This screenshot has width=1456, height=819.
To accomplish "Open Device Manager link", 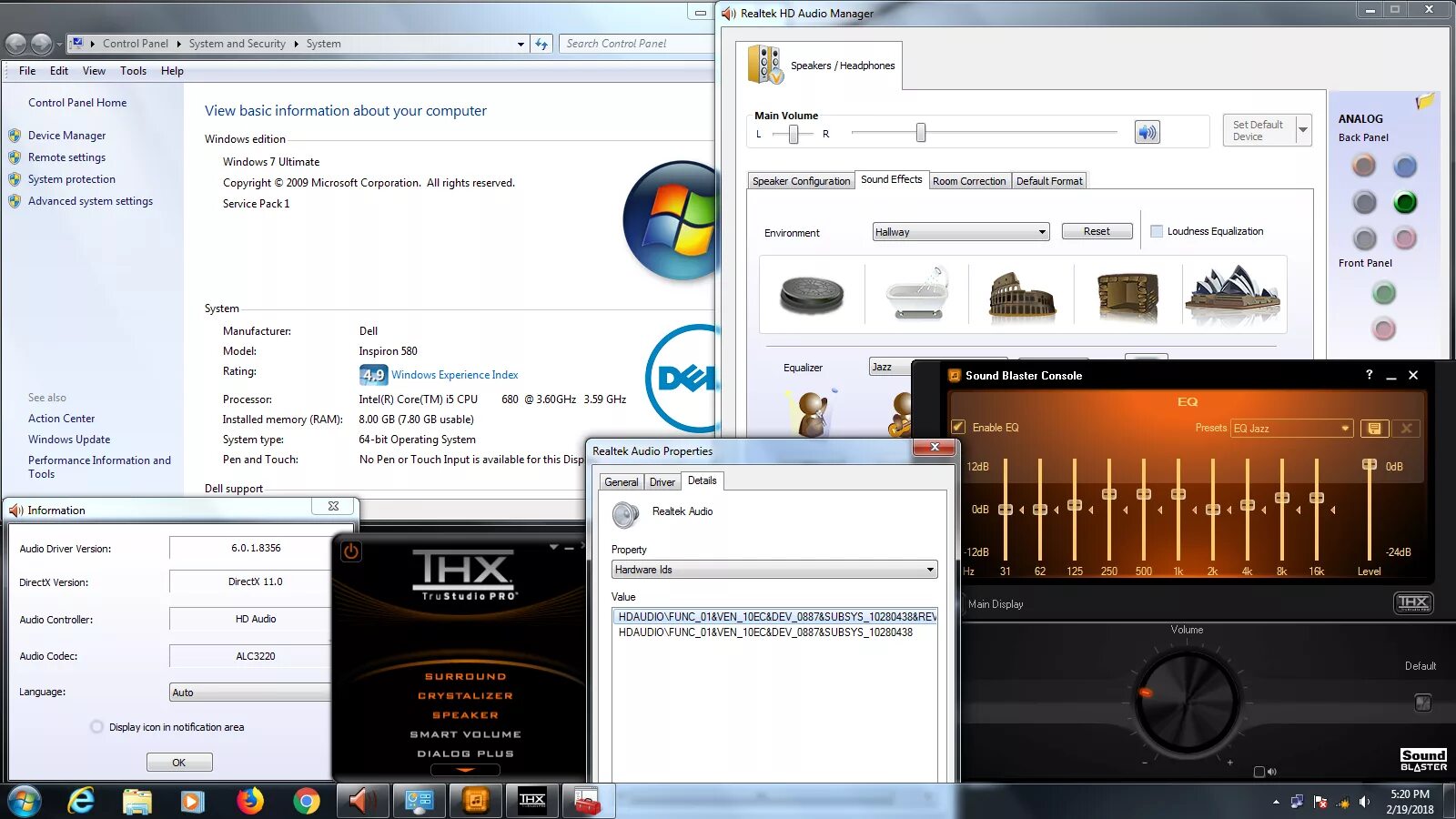I will coord(66,136).
